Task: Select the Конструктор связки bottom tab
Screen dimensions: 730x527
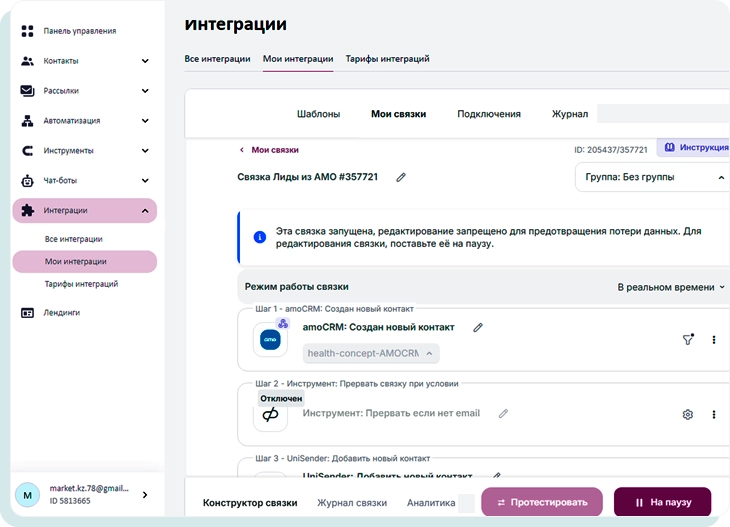Action: (x=250, y=503)
